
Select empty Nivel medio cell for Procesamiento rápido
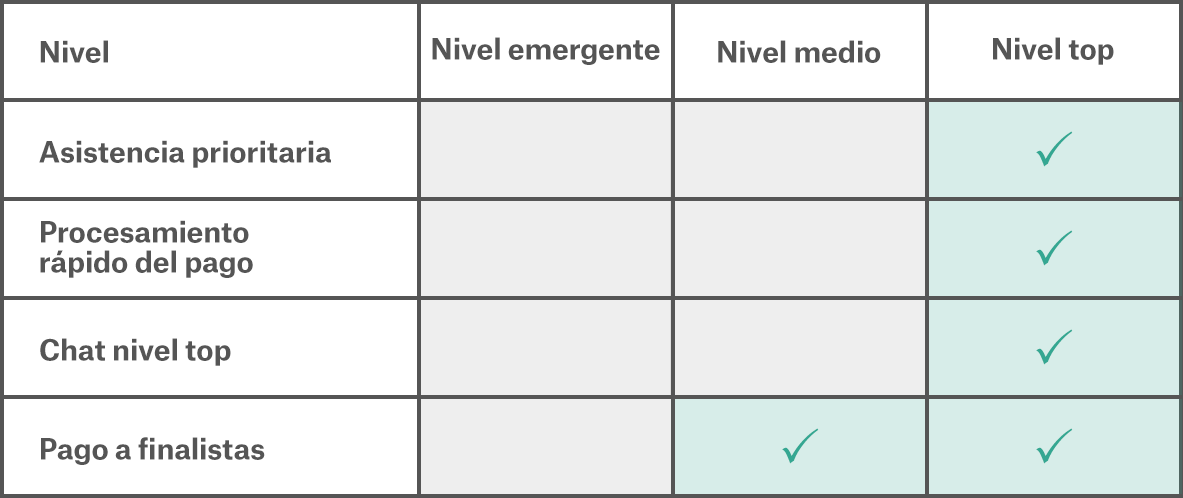point(799,248)
